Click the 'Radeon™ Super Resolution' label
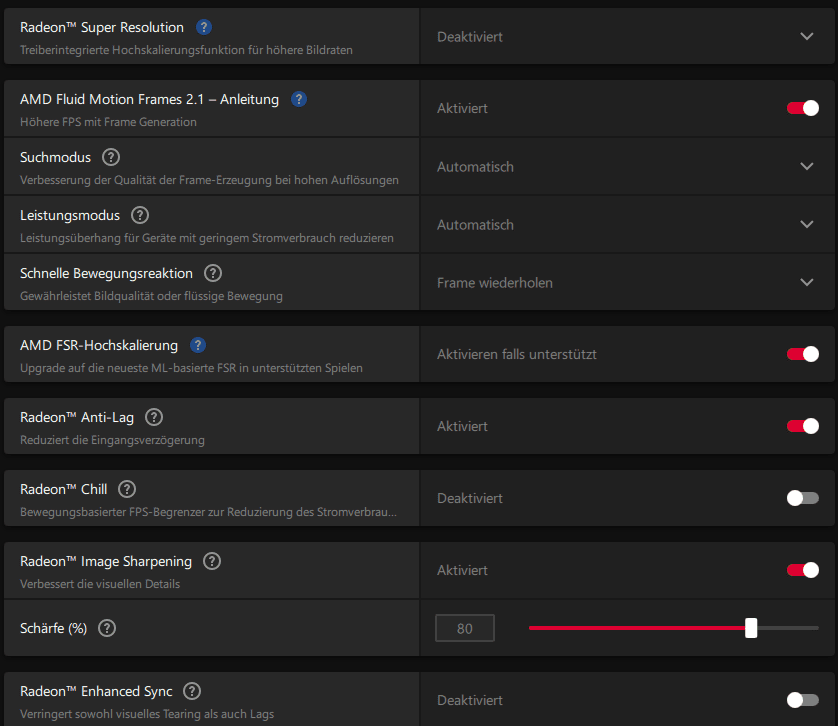Viewport: 838px width, 726px height. [x=102, y=27]
